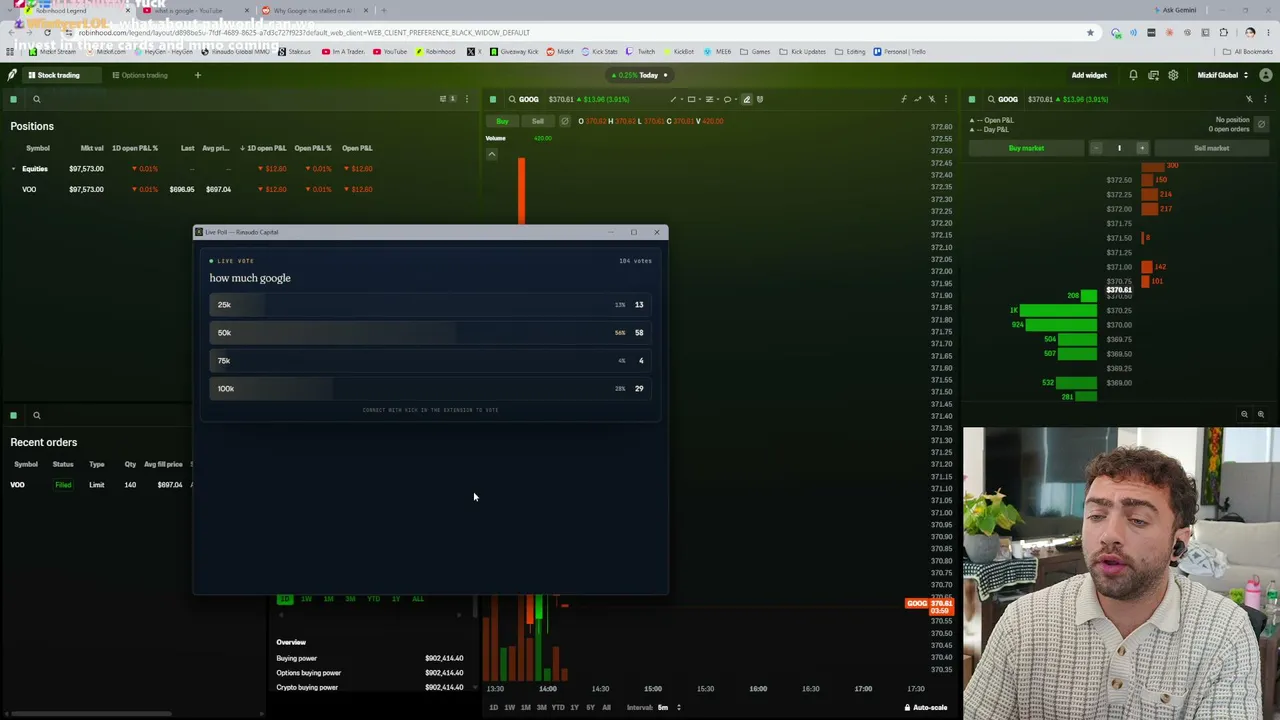Open the Positions widget filter count icon
The image size is (1280, 720).
click(447, 99)
